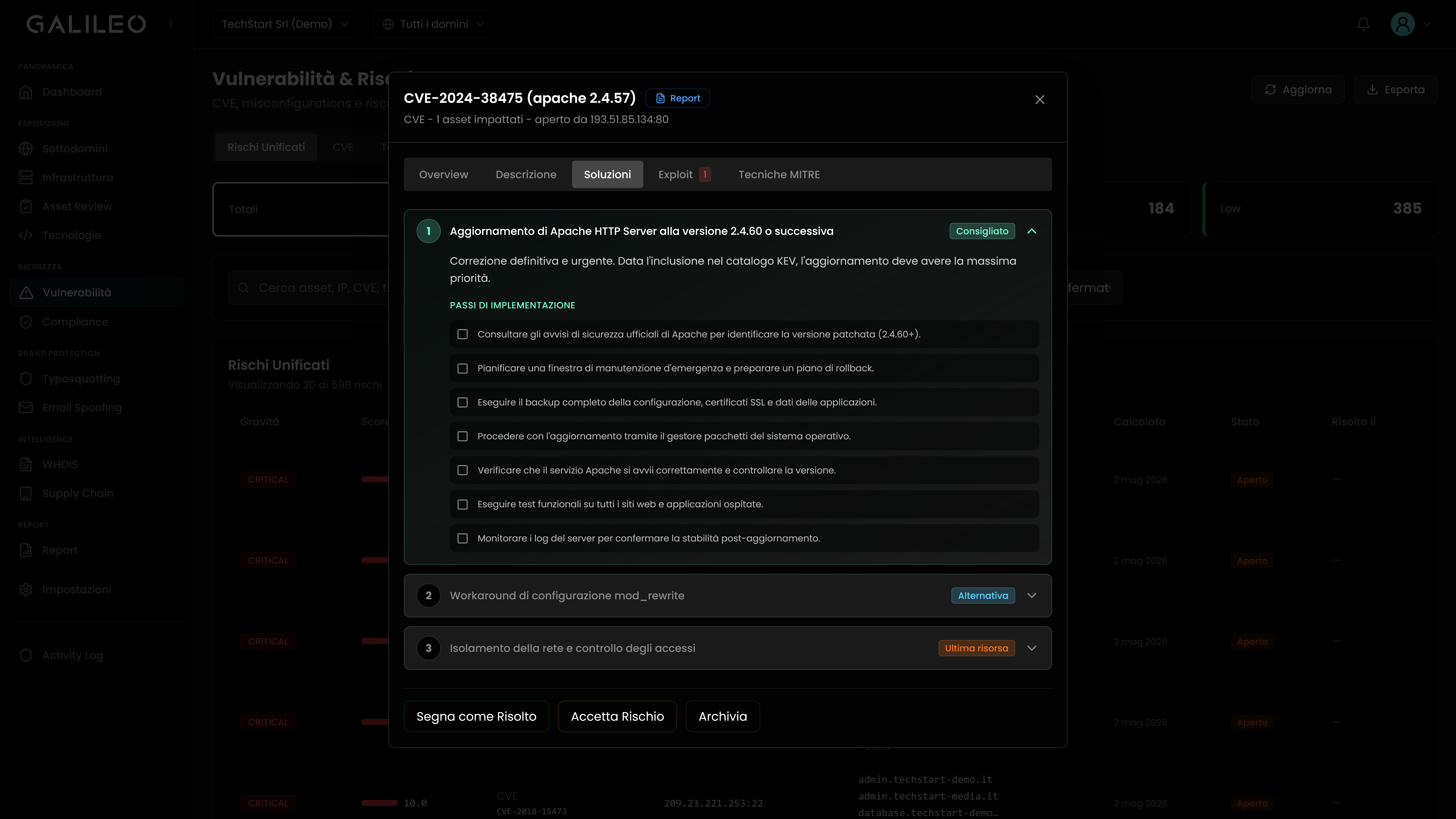
Task: Click the Low 385 severity card
Action: [1320, 209]
